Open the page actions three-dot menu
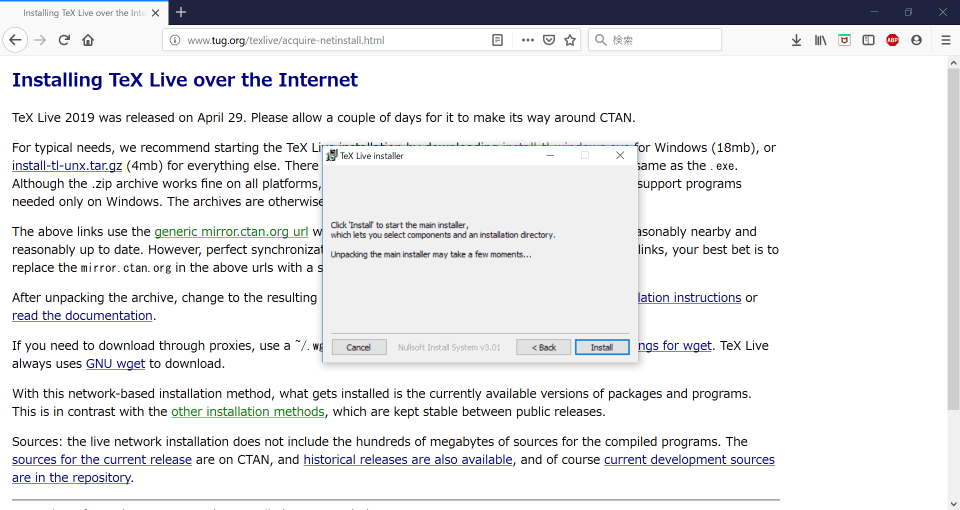The width and height of the screenshot is (960, 510). 528,40
